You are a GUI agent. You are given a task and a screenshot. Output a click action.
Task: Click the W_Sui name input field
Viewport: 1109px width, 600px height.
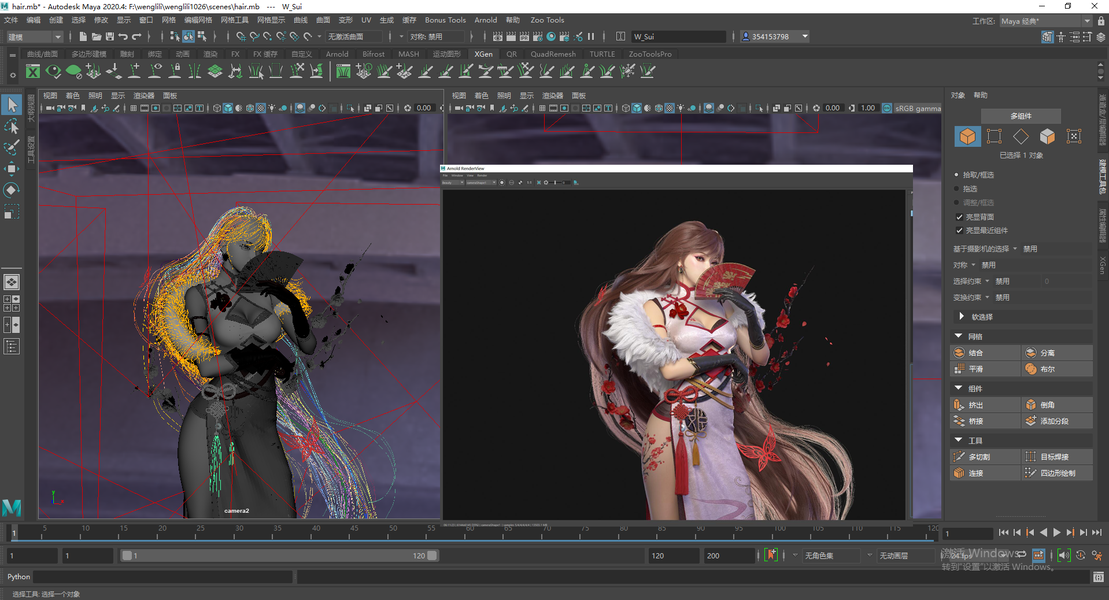[x=679, y=37]
